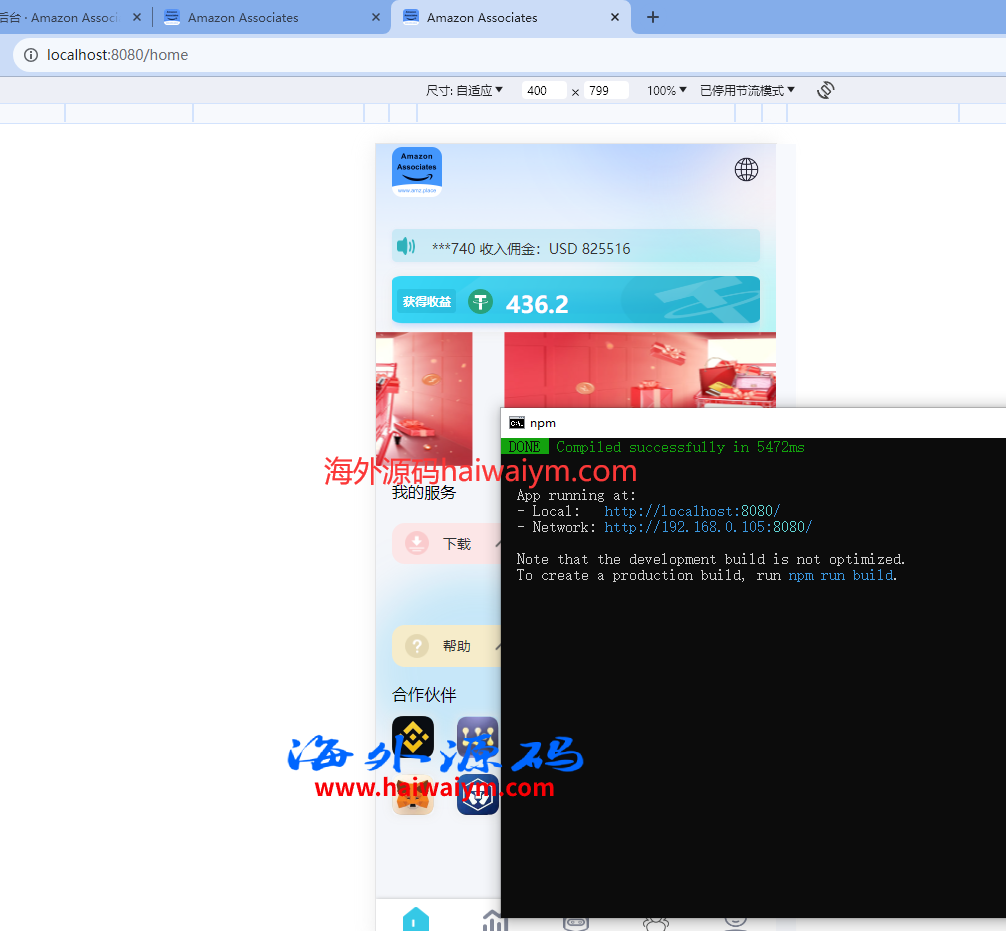Open the Binance partner icon

(413, 737)
